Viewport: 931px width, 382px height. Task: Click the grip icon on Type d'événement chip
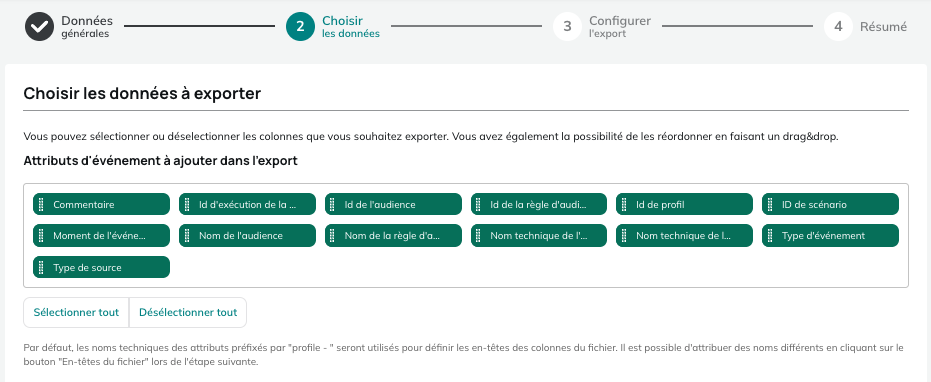tap(770, 235)
